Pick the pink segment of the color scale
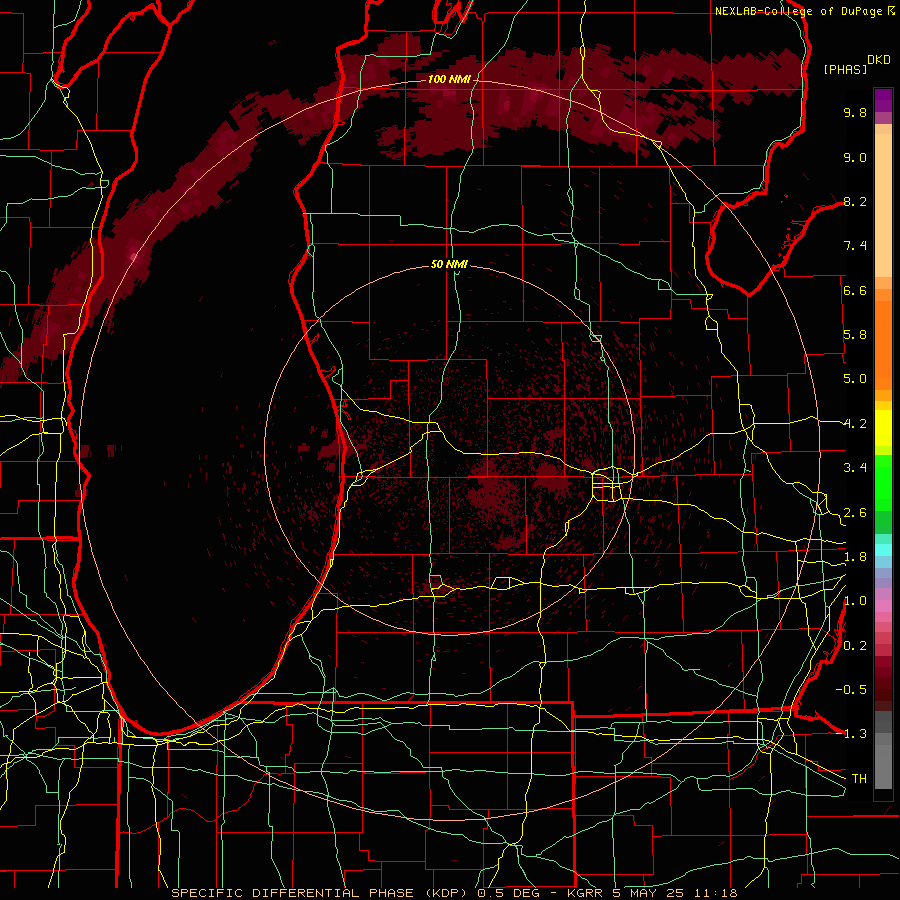Viewport: 900px width, 900px height. pos(883,606)
